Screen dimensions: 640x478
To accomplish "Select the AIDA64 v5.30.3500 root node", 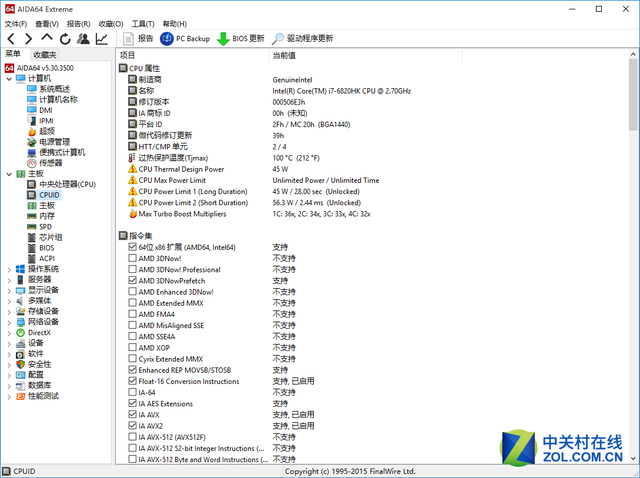I will click(45, 68).
